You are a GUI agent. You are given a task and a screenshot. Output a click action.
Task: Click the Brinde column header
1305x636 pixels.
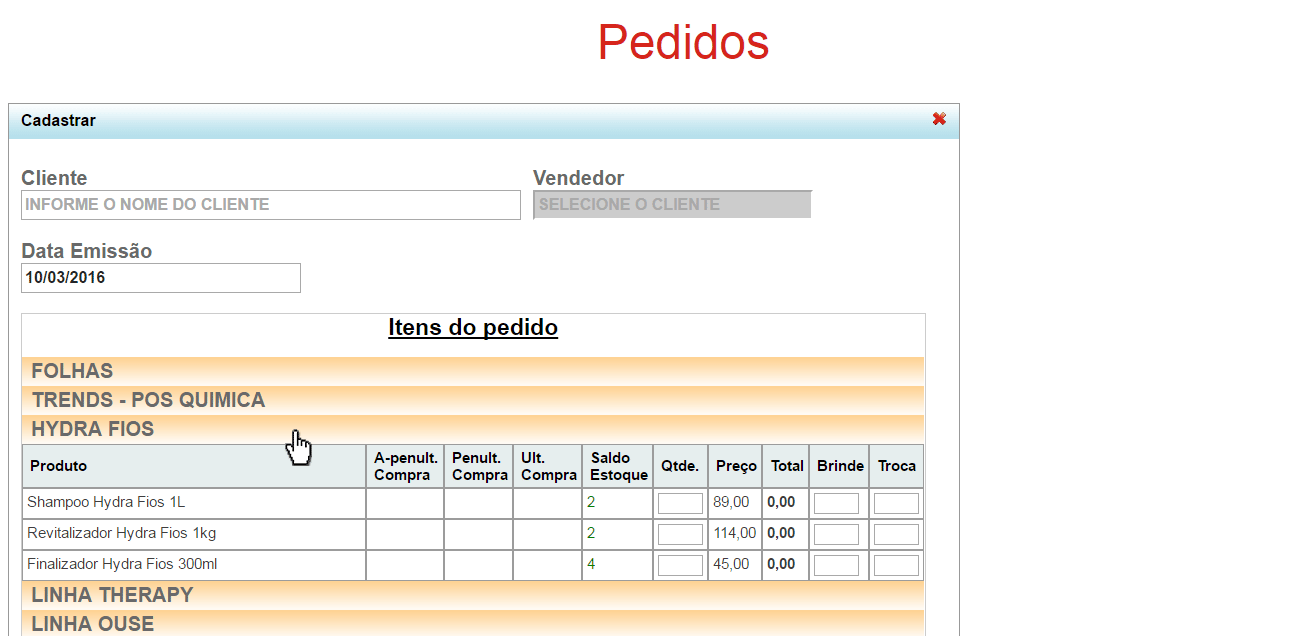840,466
